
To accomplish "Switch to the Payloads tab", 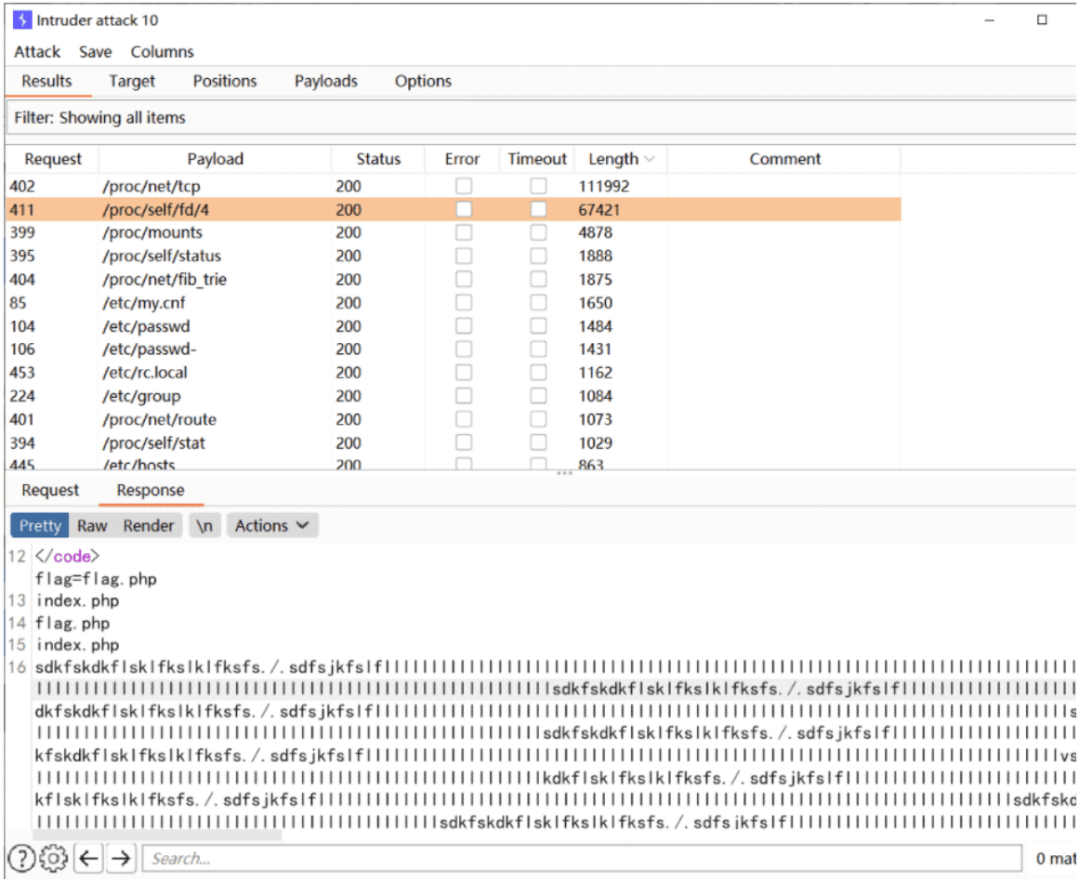I will tap(326, 81).
